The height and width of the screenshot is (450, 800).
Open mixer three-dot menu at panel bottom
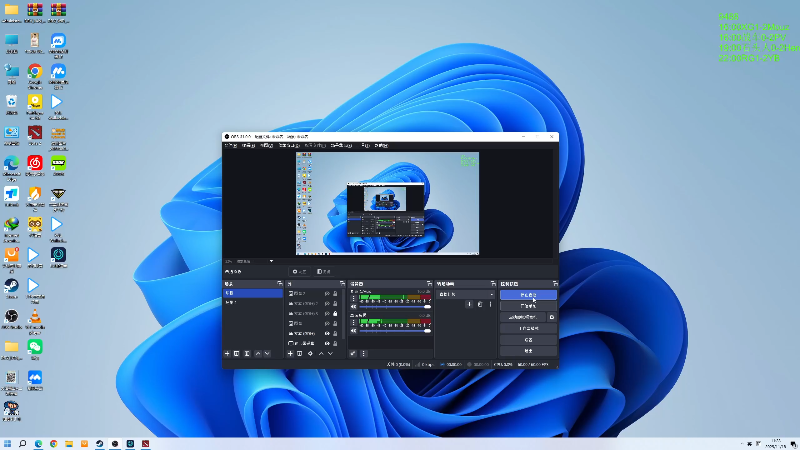363,354
